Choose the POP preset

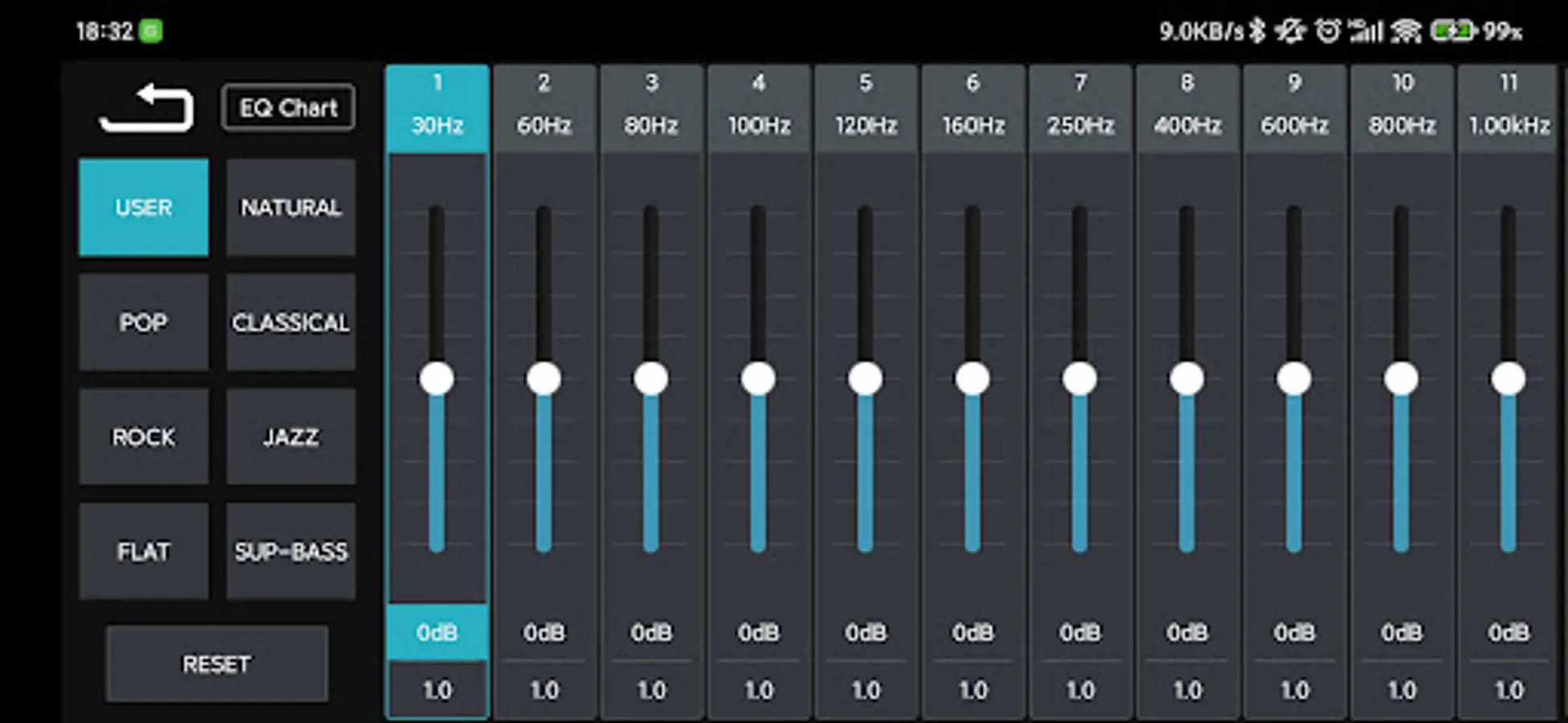[143, 323]
